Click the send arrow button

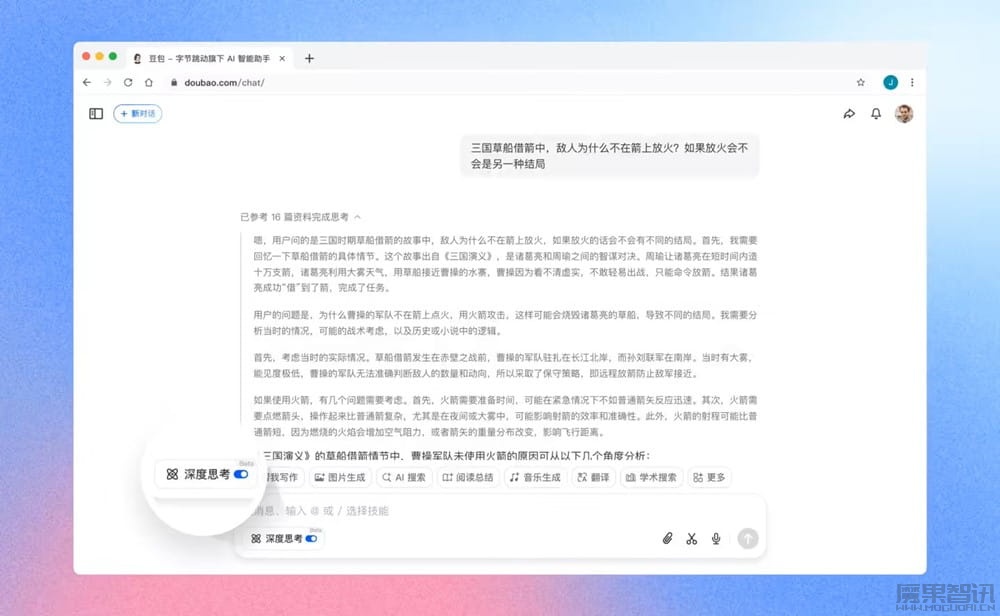748,539
